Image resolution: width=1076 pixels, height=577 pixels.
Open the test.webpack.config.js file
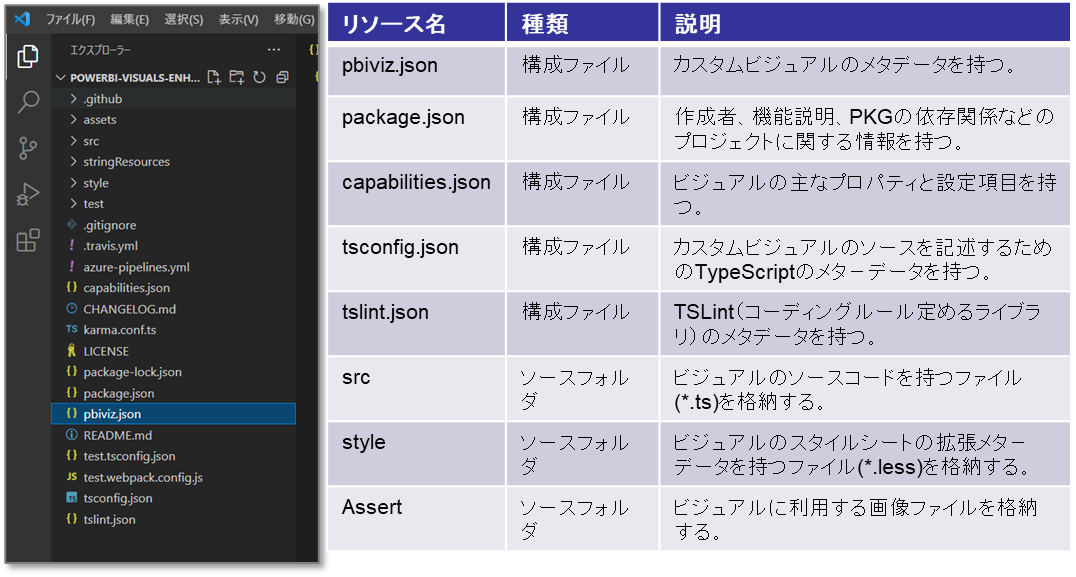(x=174, y=478)
